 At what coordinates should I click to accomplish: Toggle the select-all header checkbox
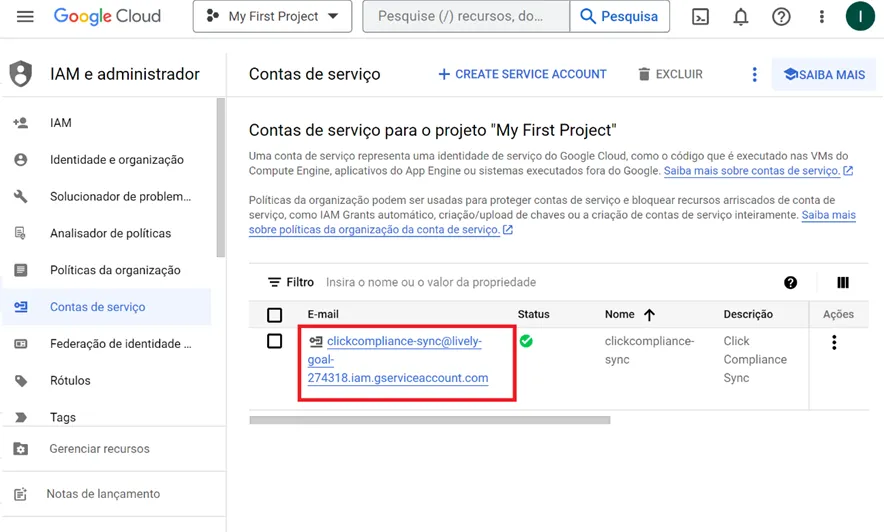(275, 314)
